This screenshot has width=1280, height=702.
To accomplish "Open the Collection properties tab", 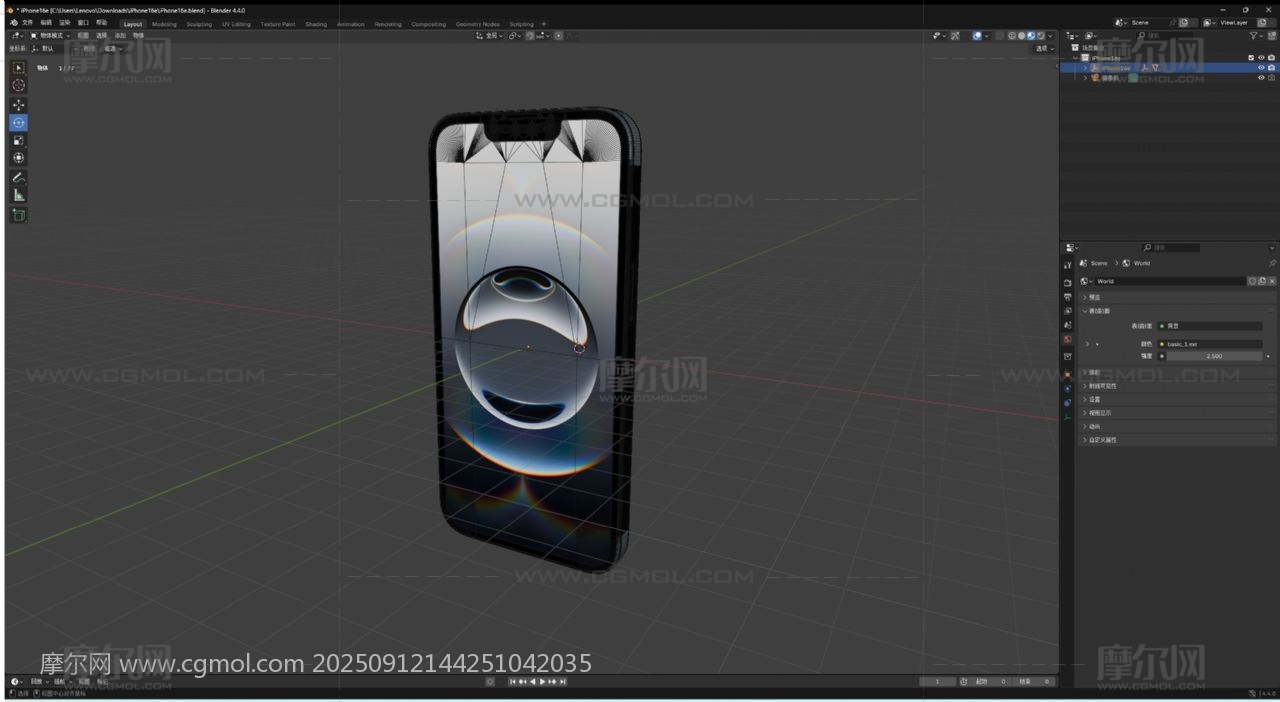I will tap(1068, 356).
